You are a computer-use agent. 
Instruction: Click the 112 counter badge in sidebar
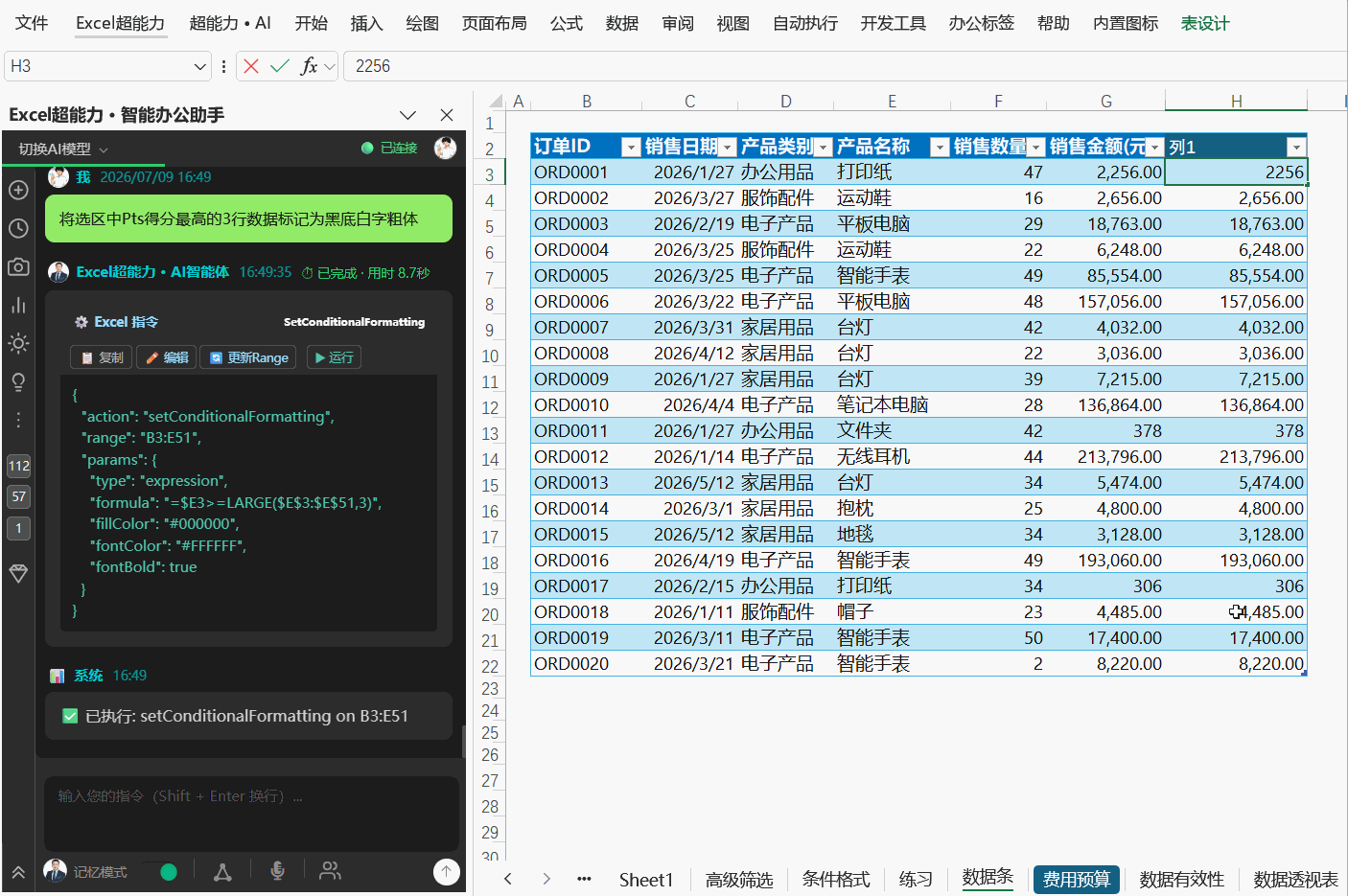(19, 467)
